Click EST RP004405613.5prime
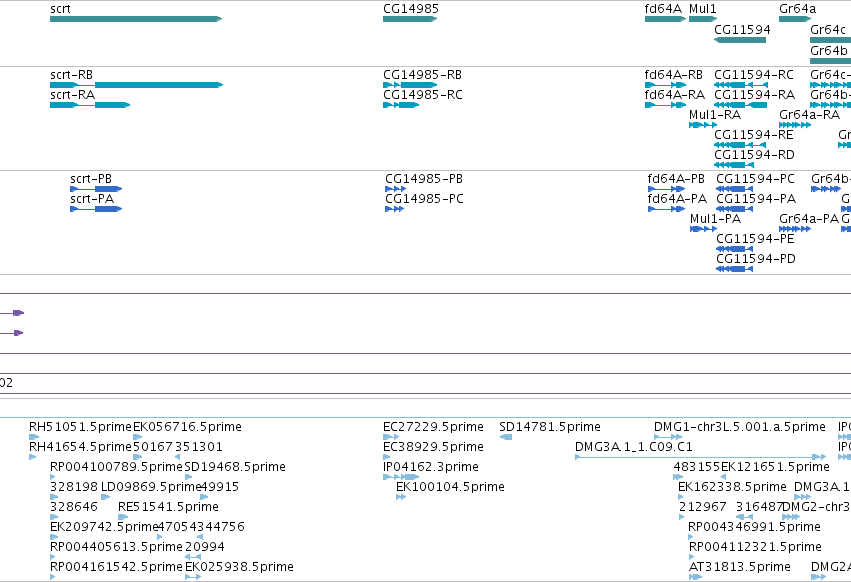 point(53,557)
